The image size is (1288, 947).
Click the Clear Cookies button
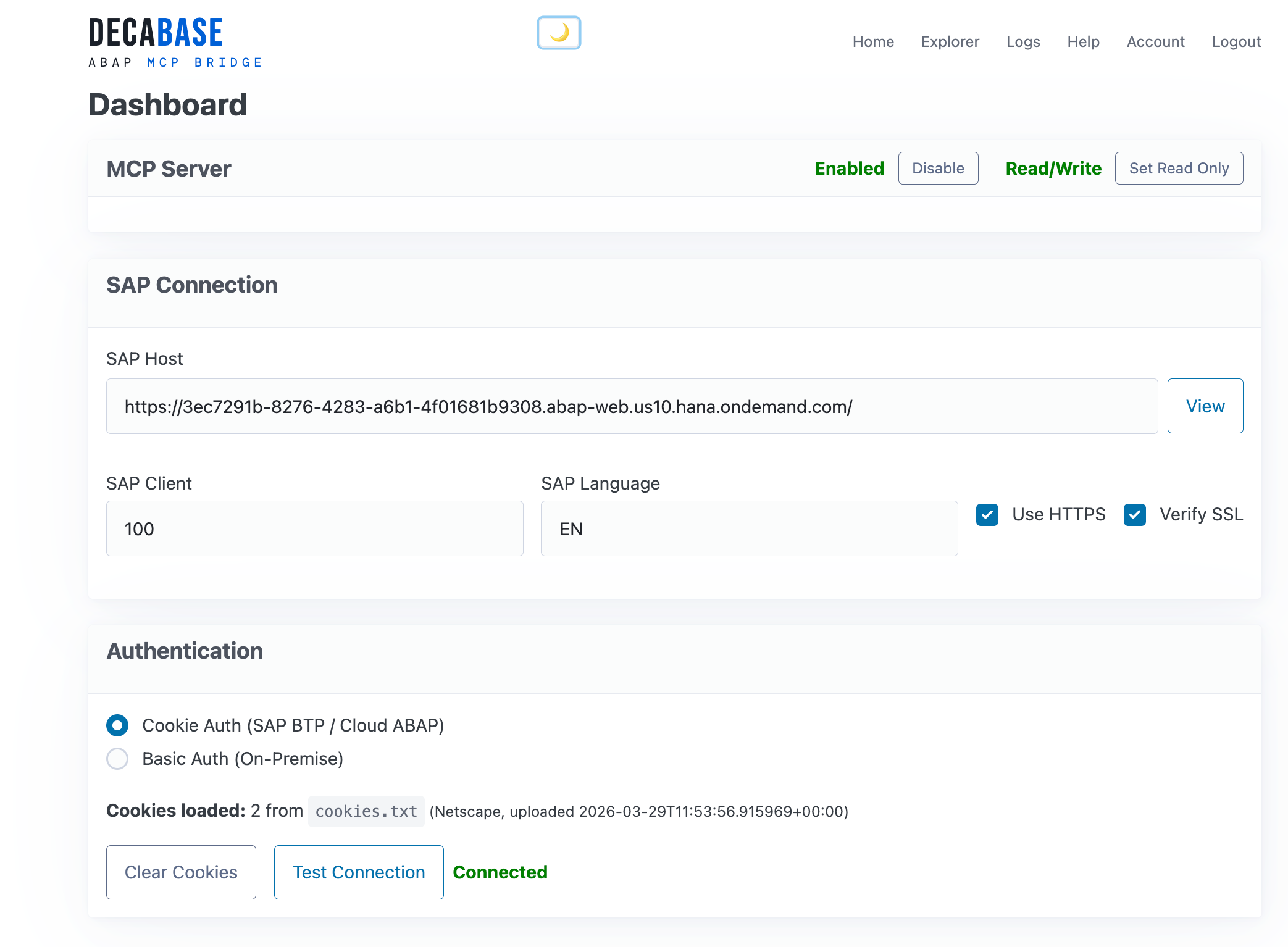pos(181,872)
